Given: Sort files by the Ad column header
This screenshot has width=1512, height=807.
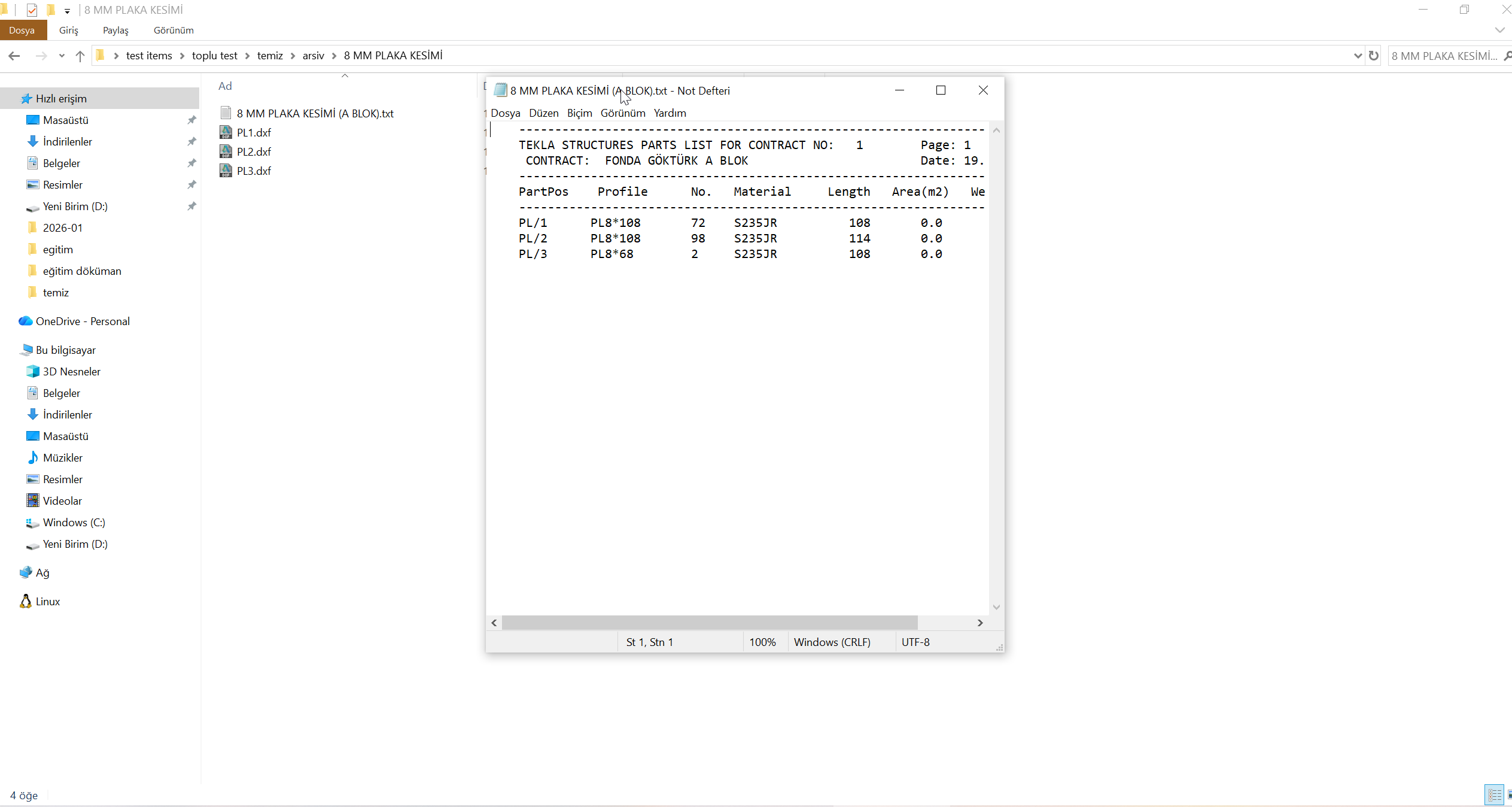Looking at the screenshot, I should pyautogui.click(x=225, y=86).
